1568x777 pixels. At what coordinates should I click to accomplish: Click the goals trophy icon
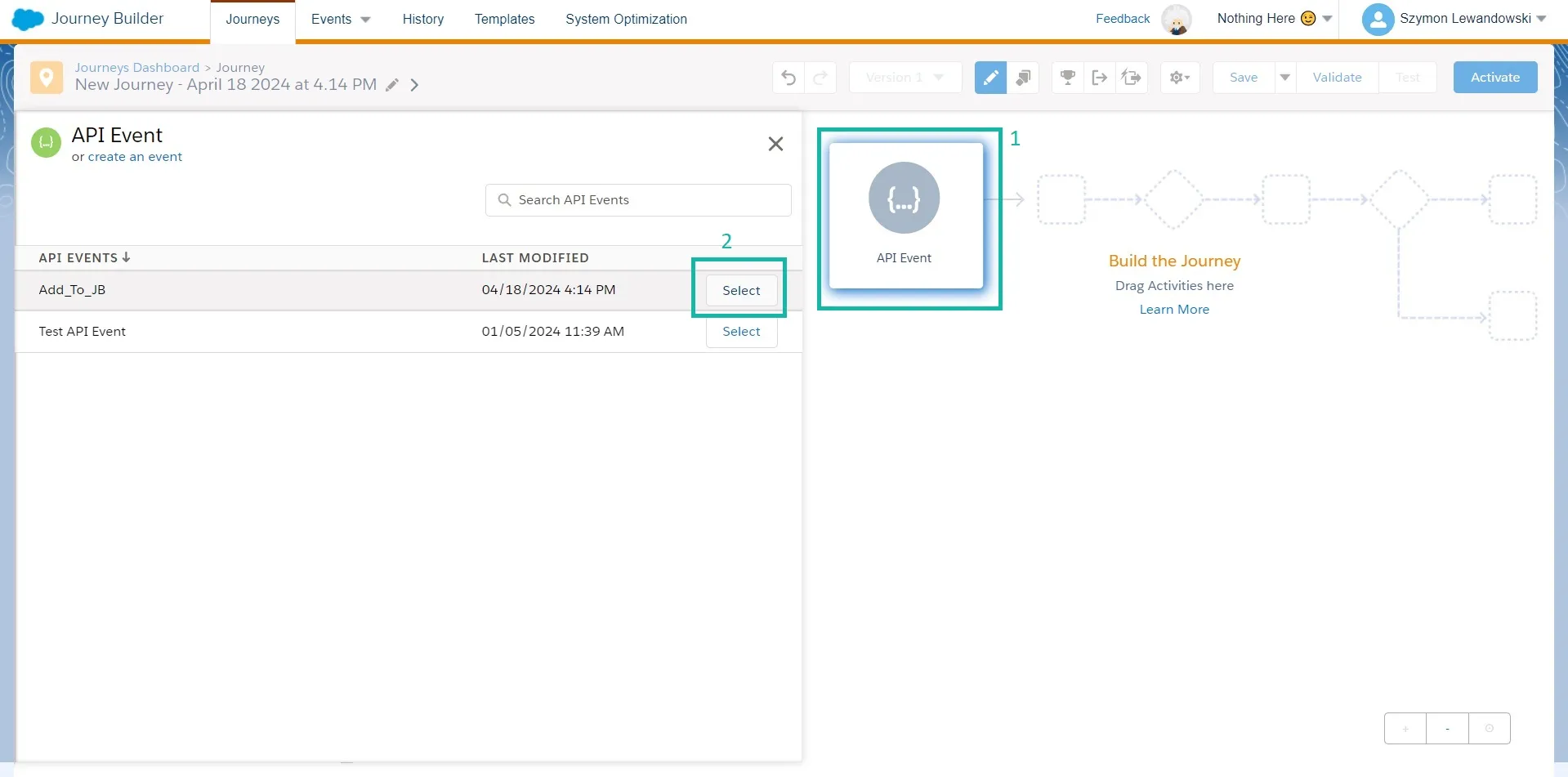(1067, 77)
